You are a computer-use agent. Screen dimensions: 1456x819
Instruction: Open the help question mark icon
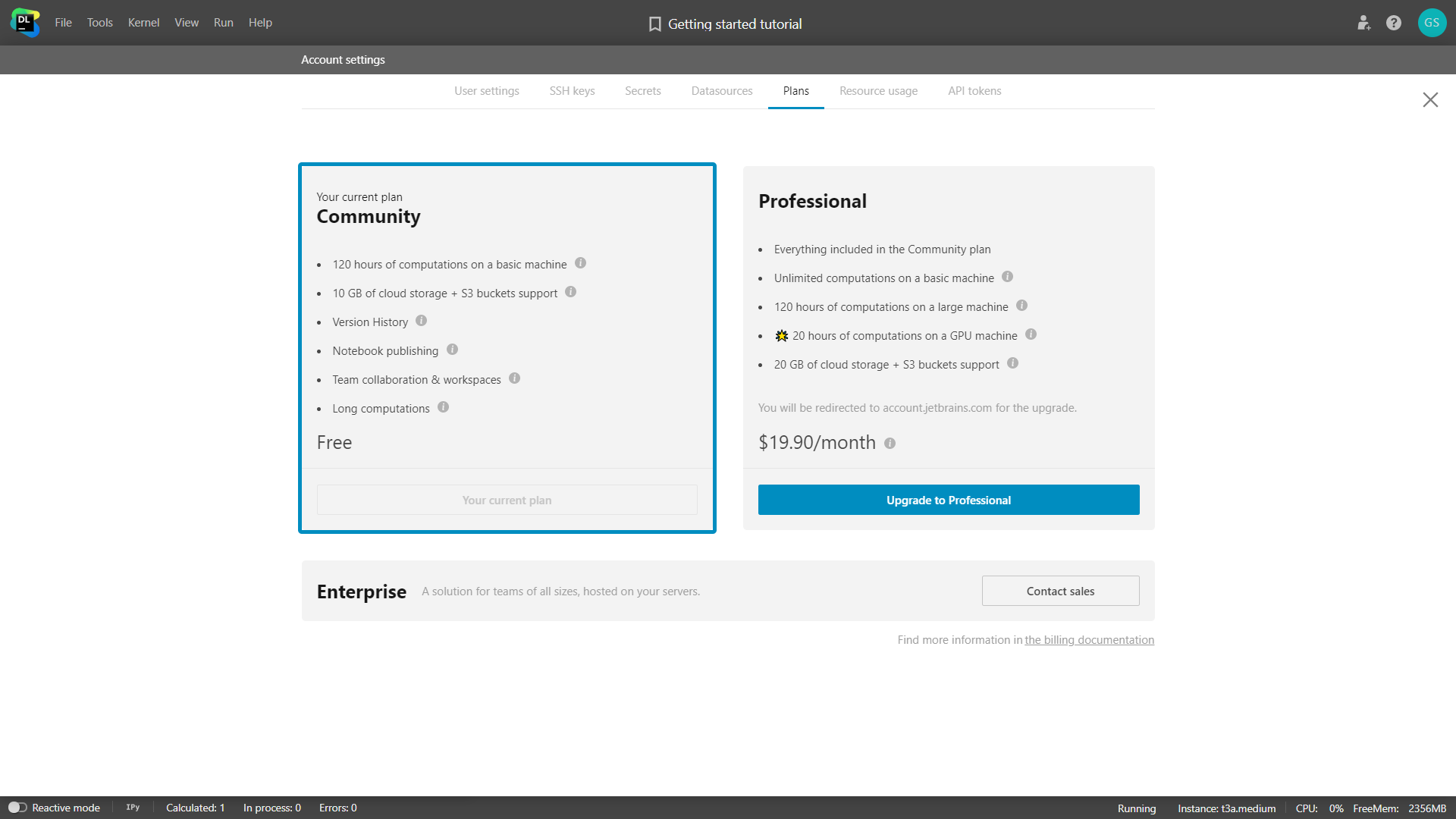tap(1394, 23)
